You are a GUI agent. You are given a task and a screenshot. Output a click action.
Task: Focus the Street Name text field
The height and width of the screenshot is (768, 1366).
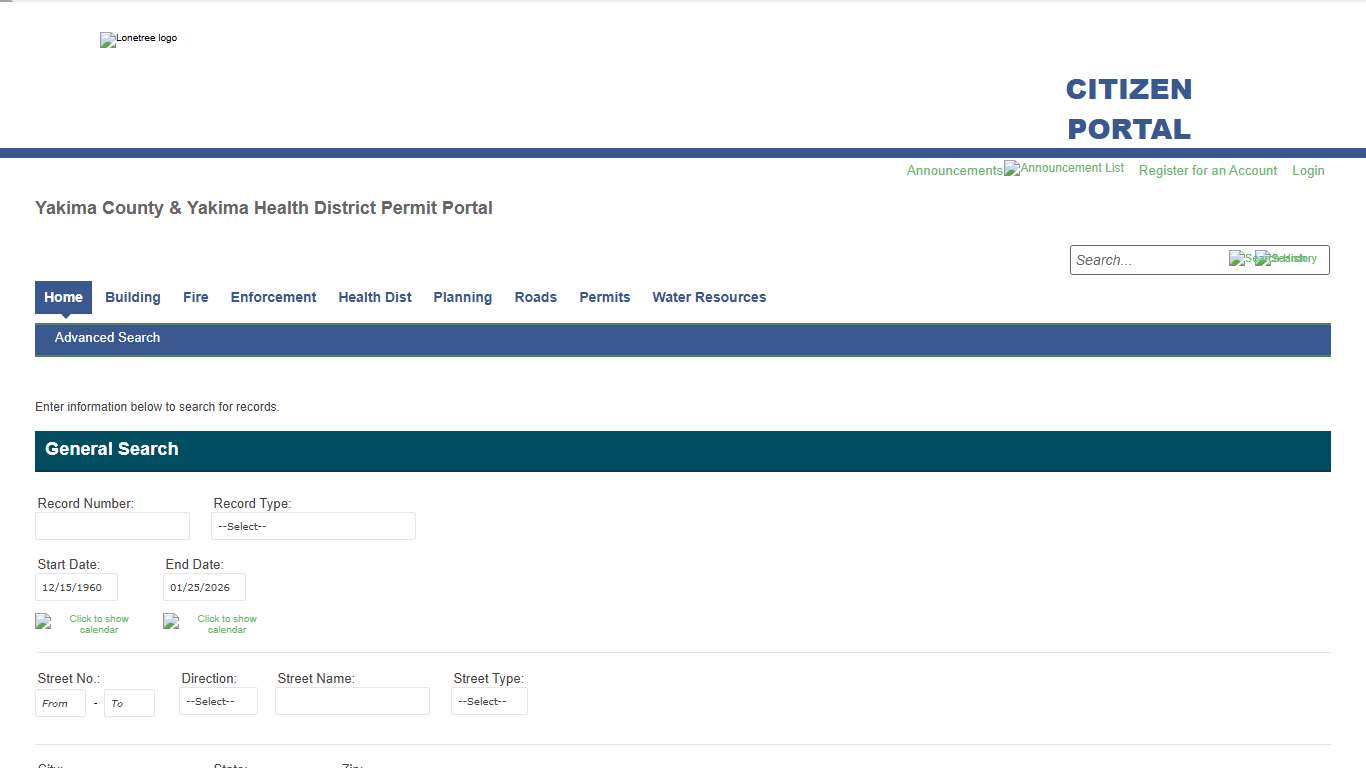point(352,702)
